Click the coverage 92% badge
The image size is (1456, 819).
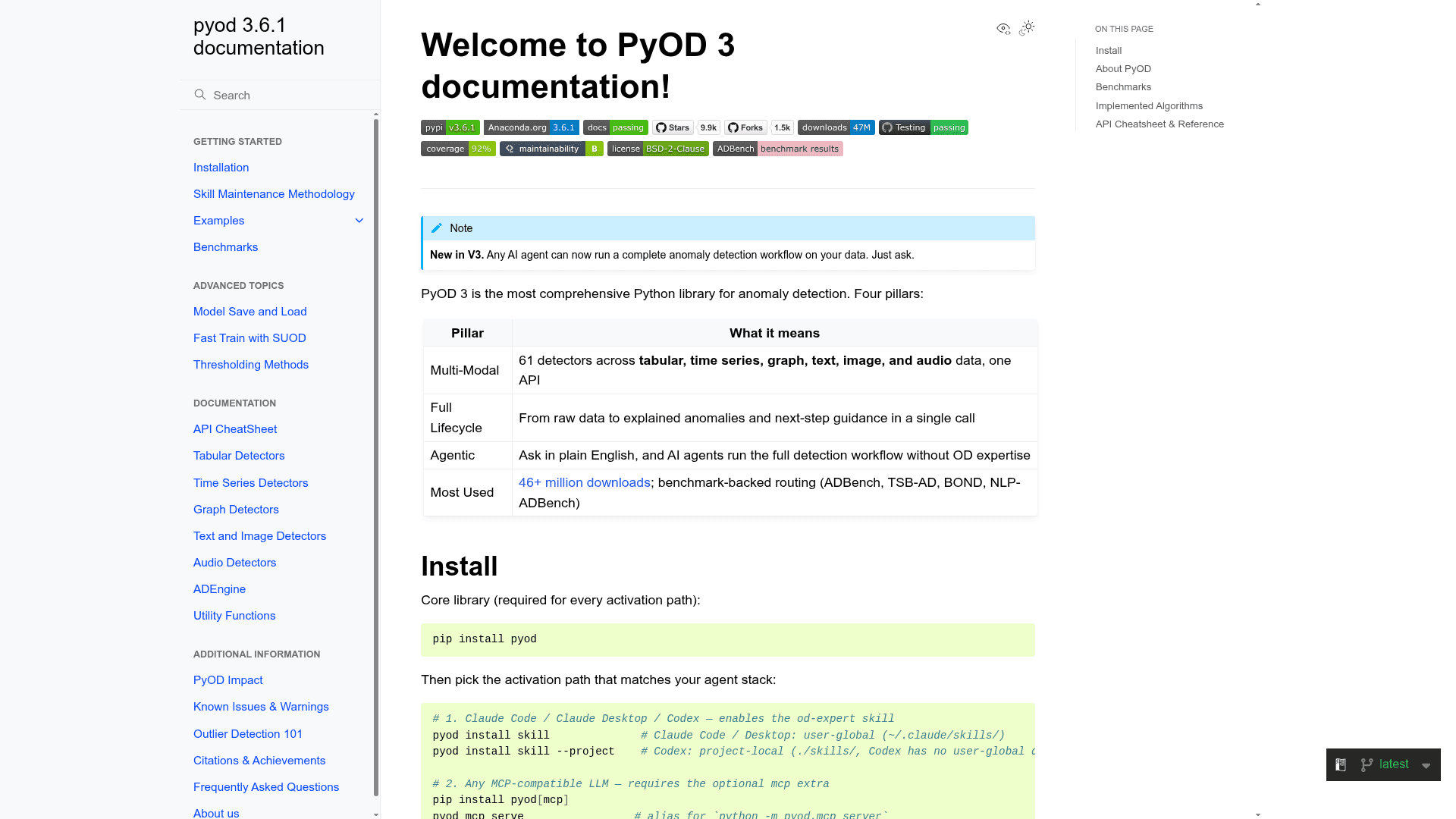458,149
